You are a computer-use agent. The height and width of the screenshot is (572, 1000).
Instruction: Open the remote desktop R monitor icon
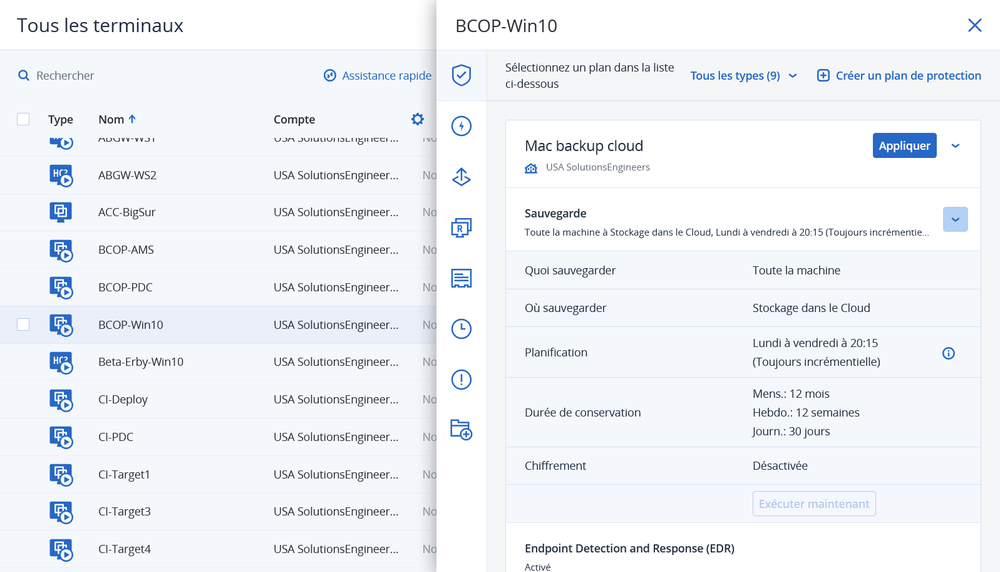tap(461, 228)
